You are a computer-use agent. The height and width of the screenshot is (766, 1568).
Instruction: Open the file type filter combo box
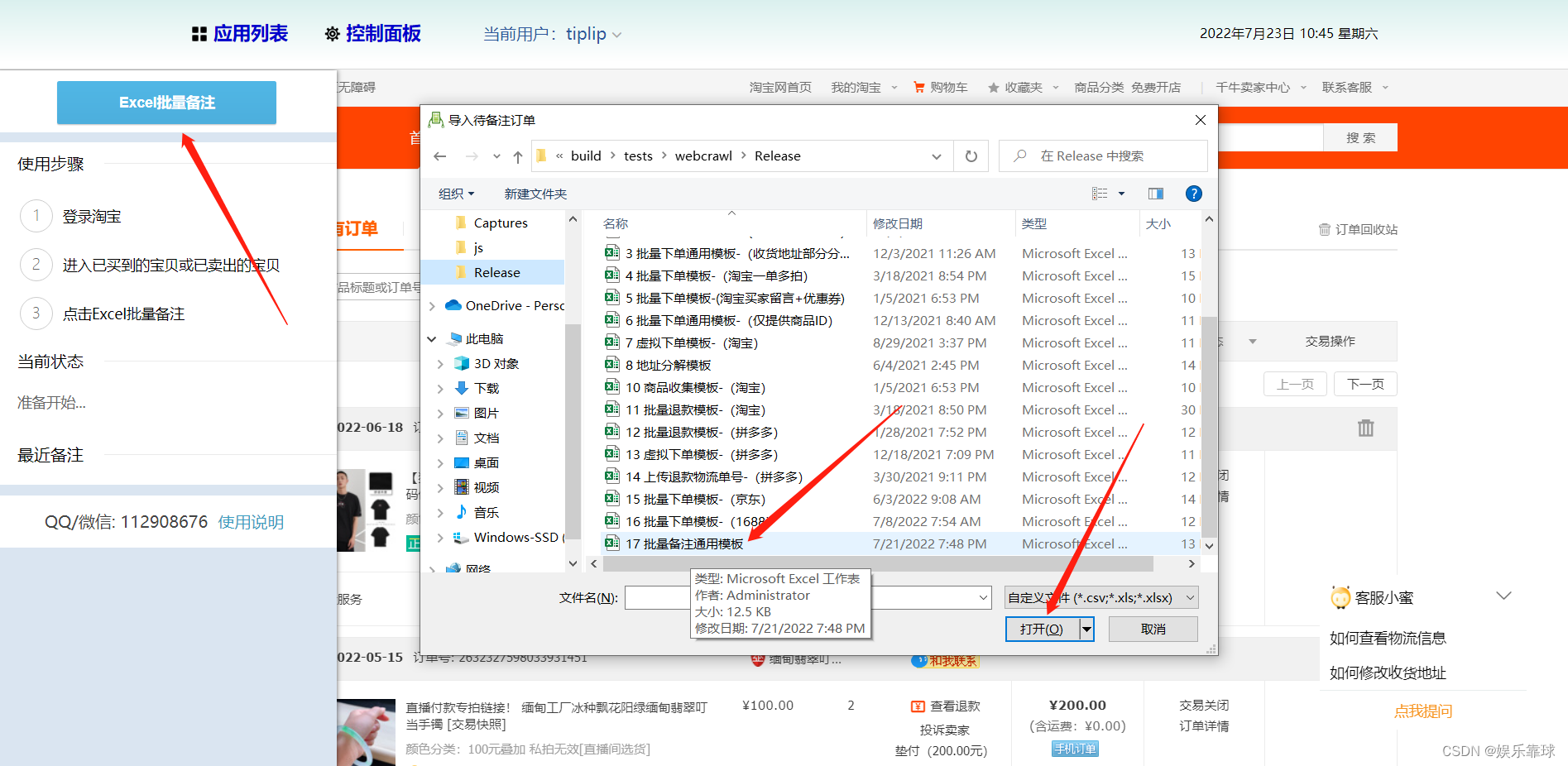[x=1100, y=598]
